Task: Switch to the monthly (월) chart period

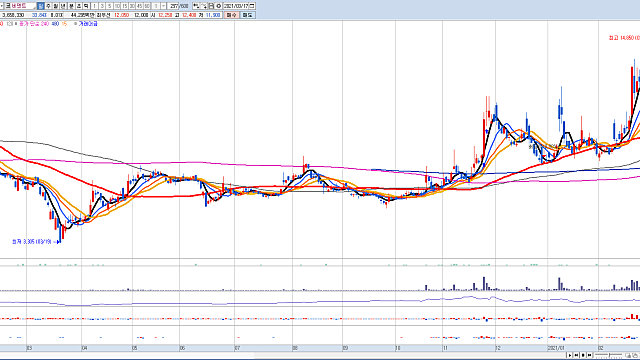Action: (x=56, y=6)
